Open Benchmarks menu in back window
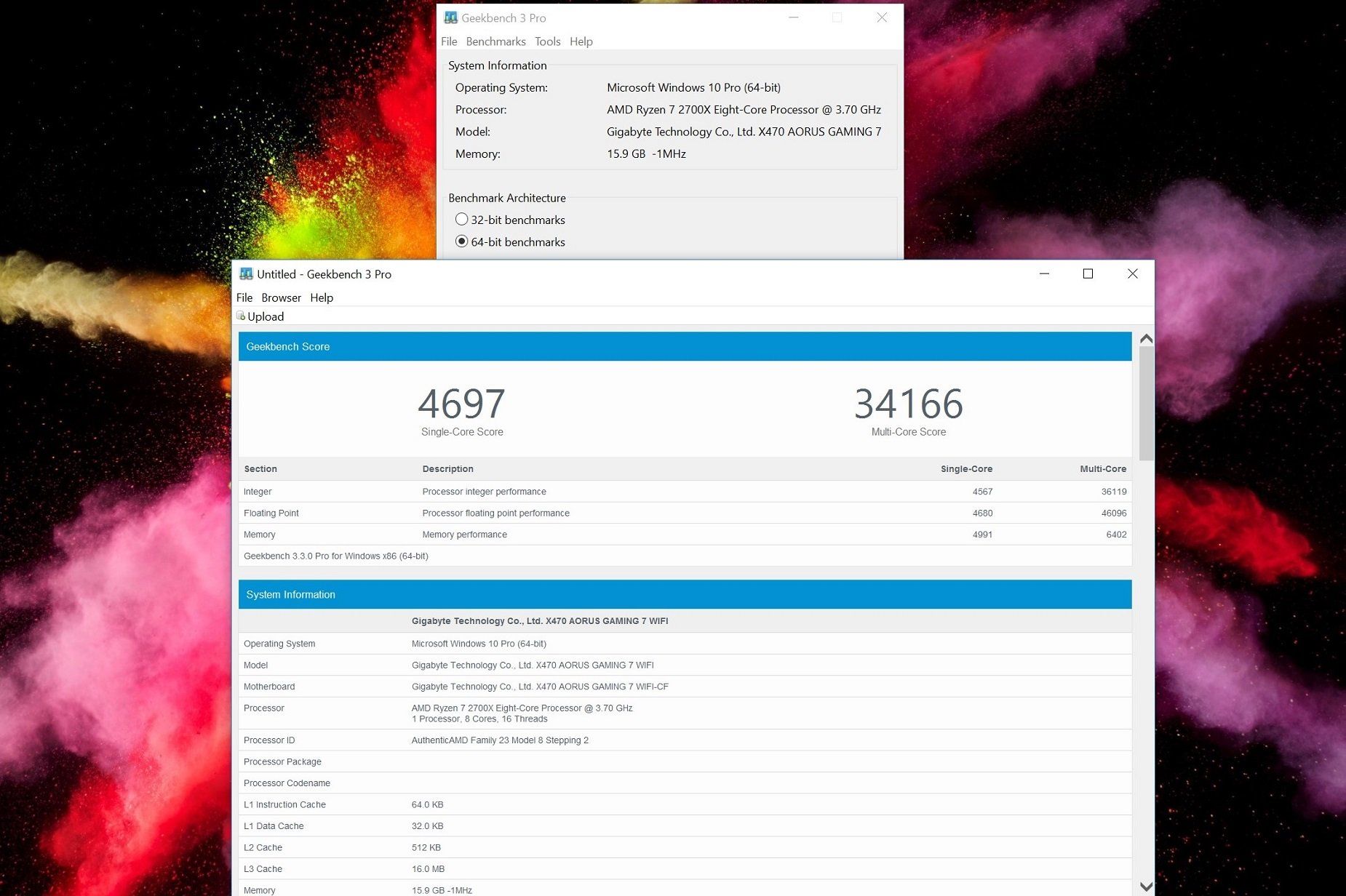The image size is (1346, 896). click(x=495, y=41)
